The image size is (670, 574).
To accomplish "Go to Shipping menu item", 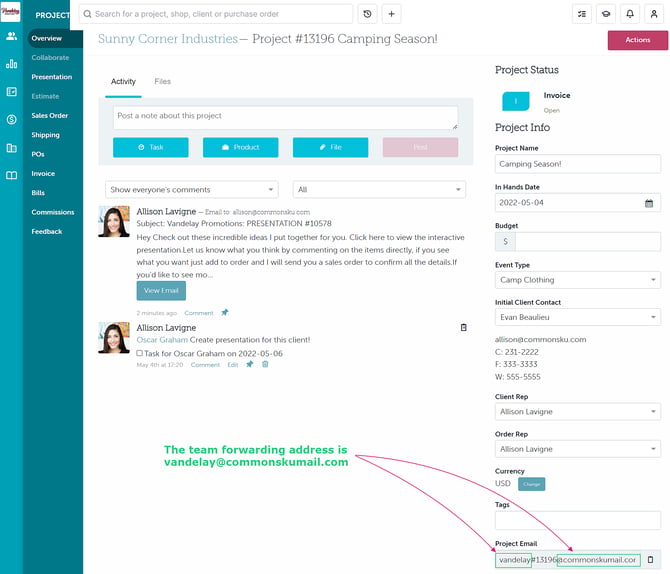I will pyautogui.click(x=45, y=135).
